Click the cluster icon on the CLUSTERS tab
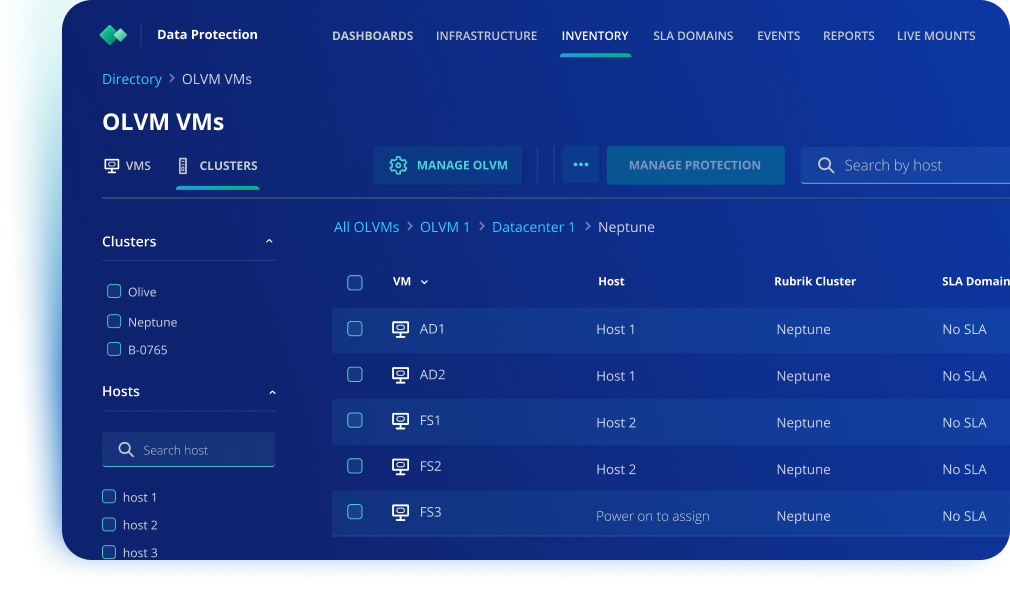 183,165
